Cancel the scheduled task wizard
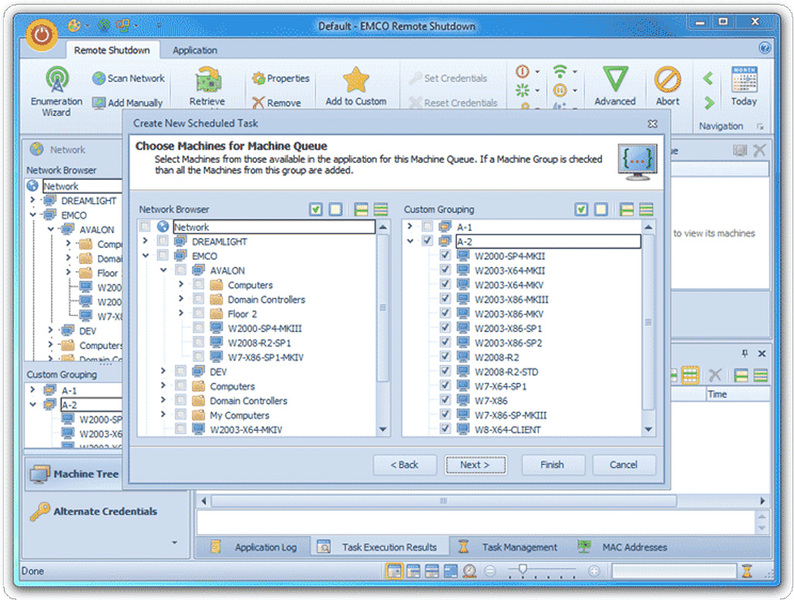This screenshot has width=794, height=600. tap(624, 465)
